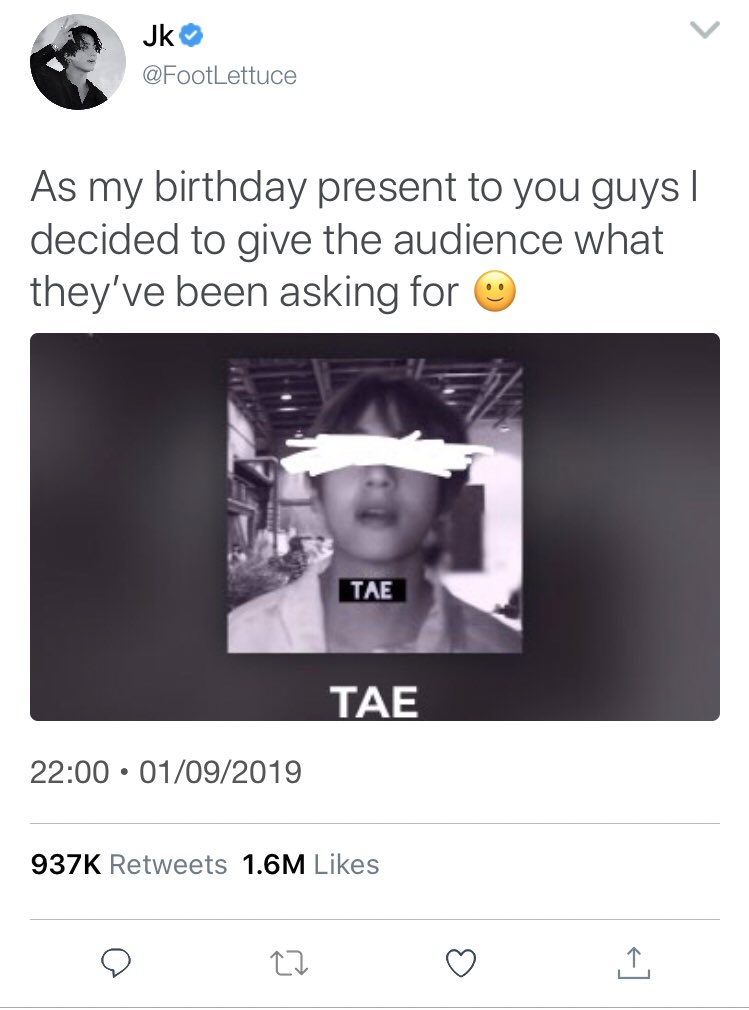Like the tweet with the heart icon
This screenshot has height=1010, width=749.
click(461, 963)
